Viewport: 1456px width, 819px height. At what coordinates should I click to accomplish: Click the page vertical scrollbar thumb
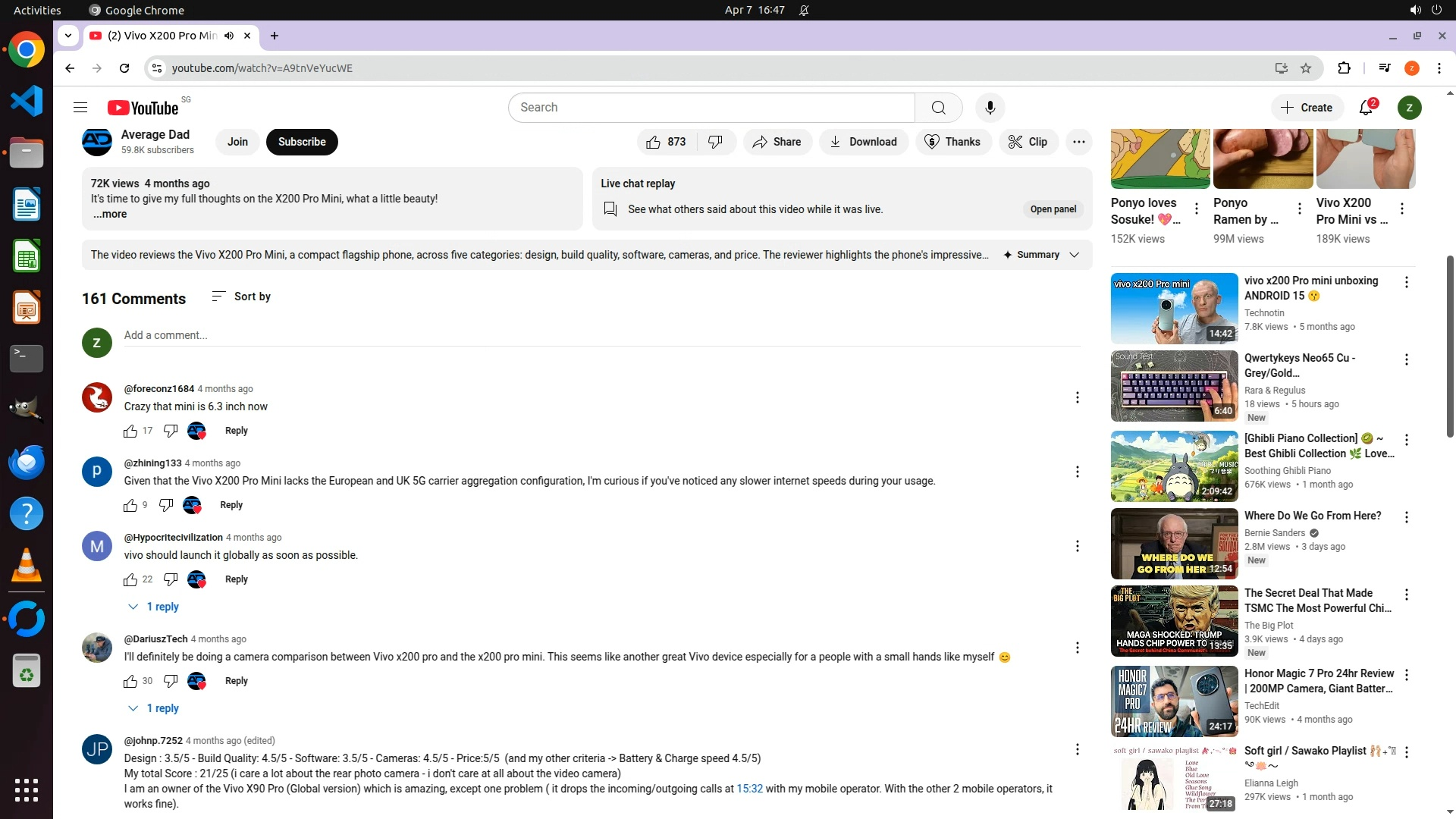[1450, 346]
